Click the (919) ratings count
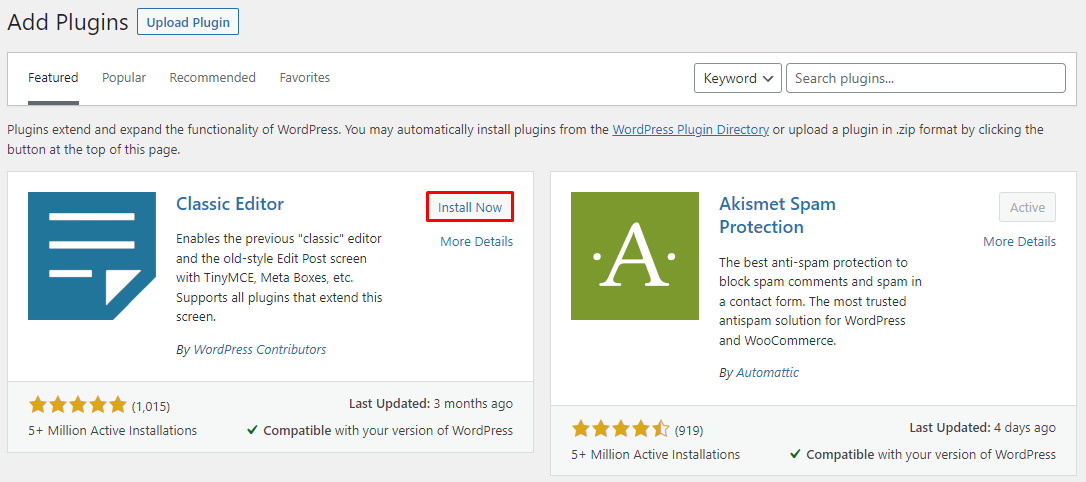The height and width of the screenshot is (482, 1086). tap(689, 431)
